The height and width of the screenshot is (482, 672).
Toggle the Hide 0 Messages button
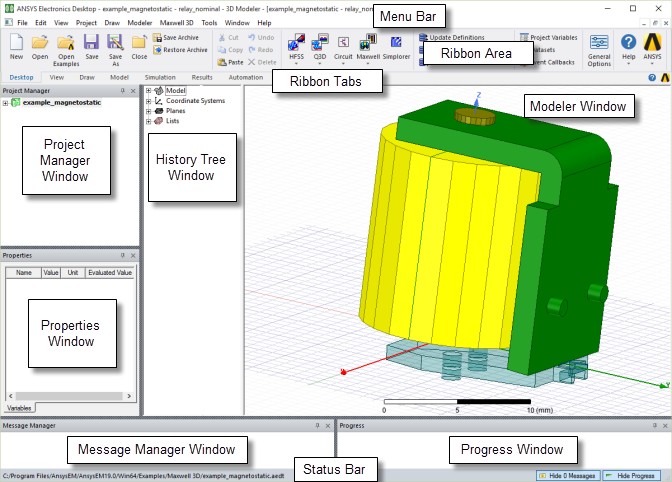[572, 475]
